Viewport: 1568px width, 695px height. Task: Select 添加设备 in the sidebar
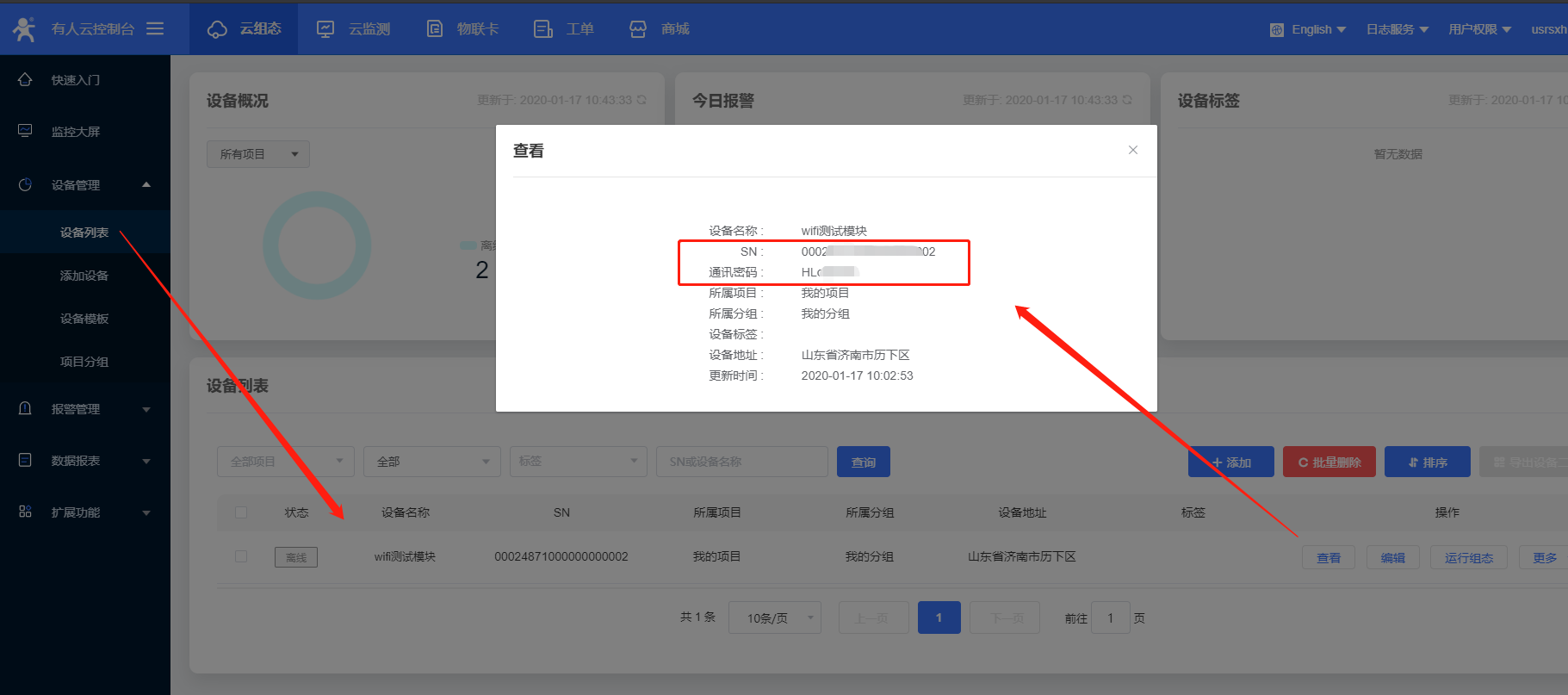pos(84,276)
